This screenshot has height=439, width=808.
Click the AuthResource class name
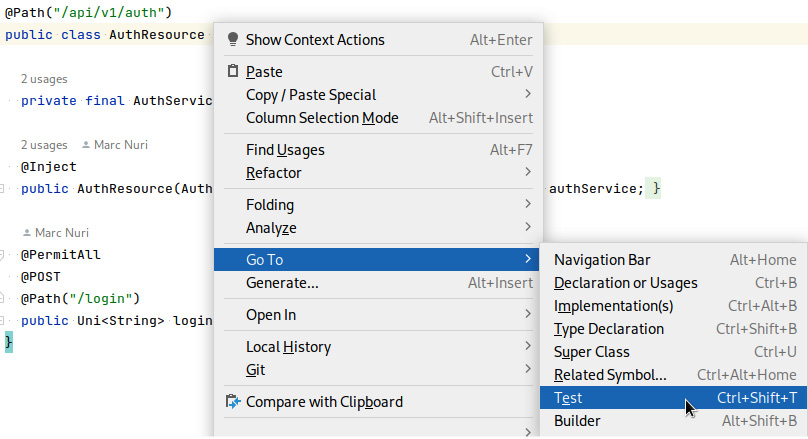click(157, 35)
